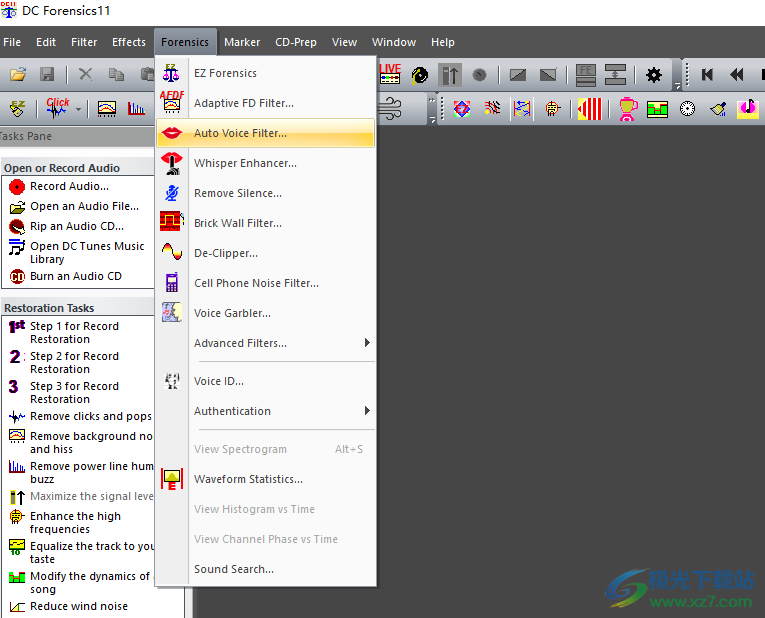
Task: Open the Auto Voice Filter lips icon
Action: click(x=172, y=133)
